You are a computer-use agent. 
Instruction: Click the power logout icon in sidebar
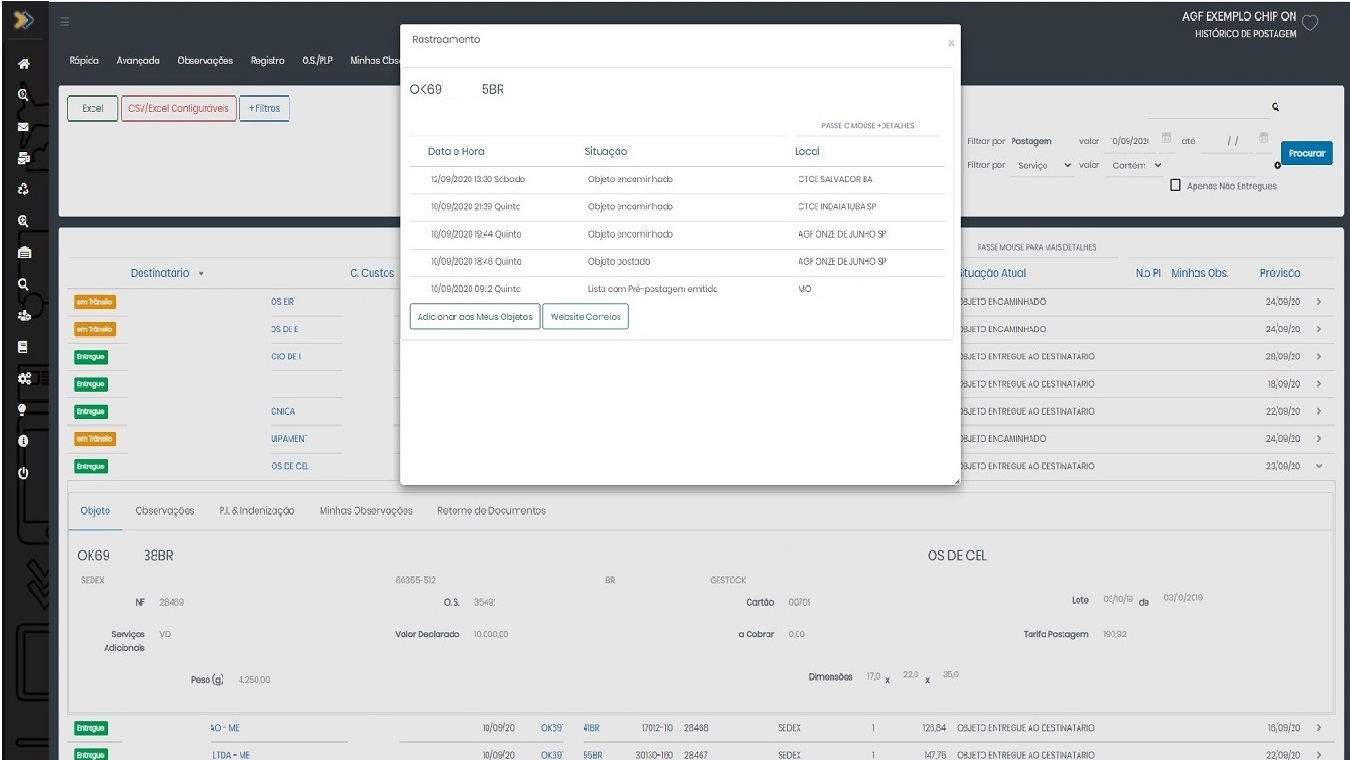[23, 473]
